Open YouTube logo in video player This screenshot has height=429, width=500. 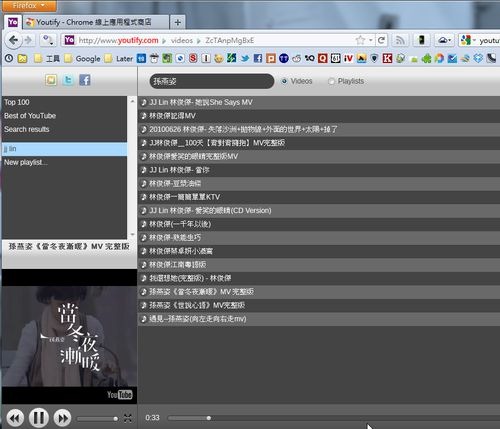pos(120,395)
